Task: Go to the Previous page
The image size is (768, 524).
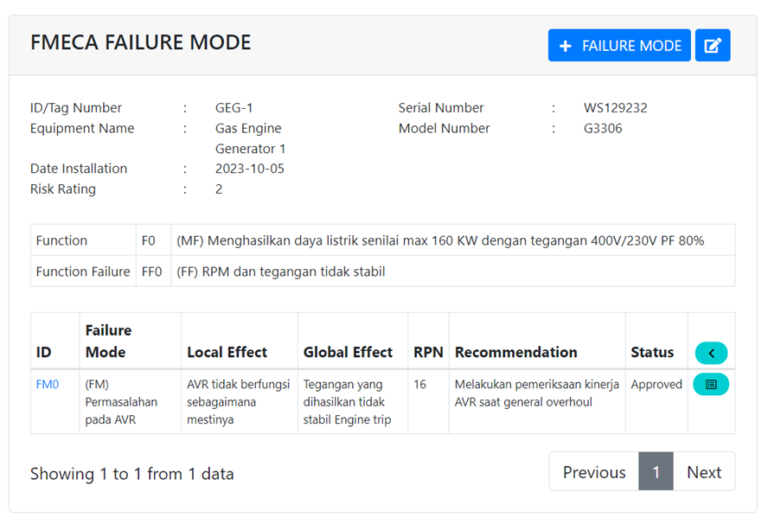Action: (594, 472)
